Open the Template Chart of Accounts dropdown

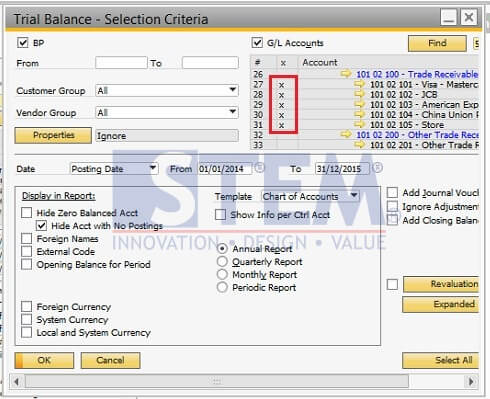click(354, 196)
